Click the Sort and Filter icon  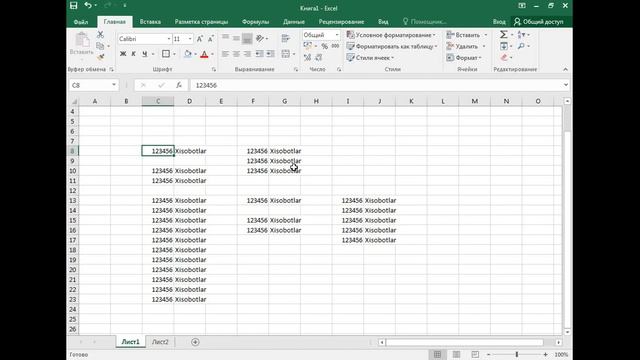tap(521, 35)
